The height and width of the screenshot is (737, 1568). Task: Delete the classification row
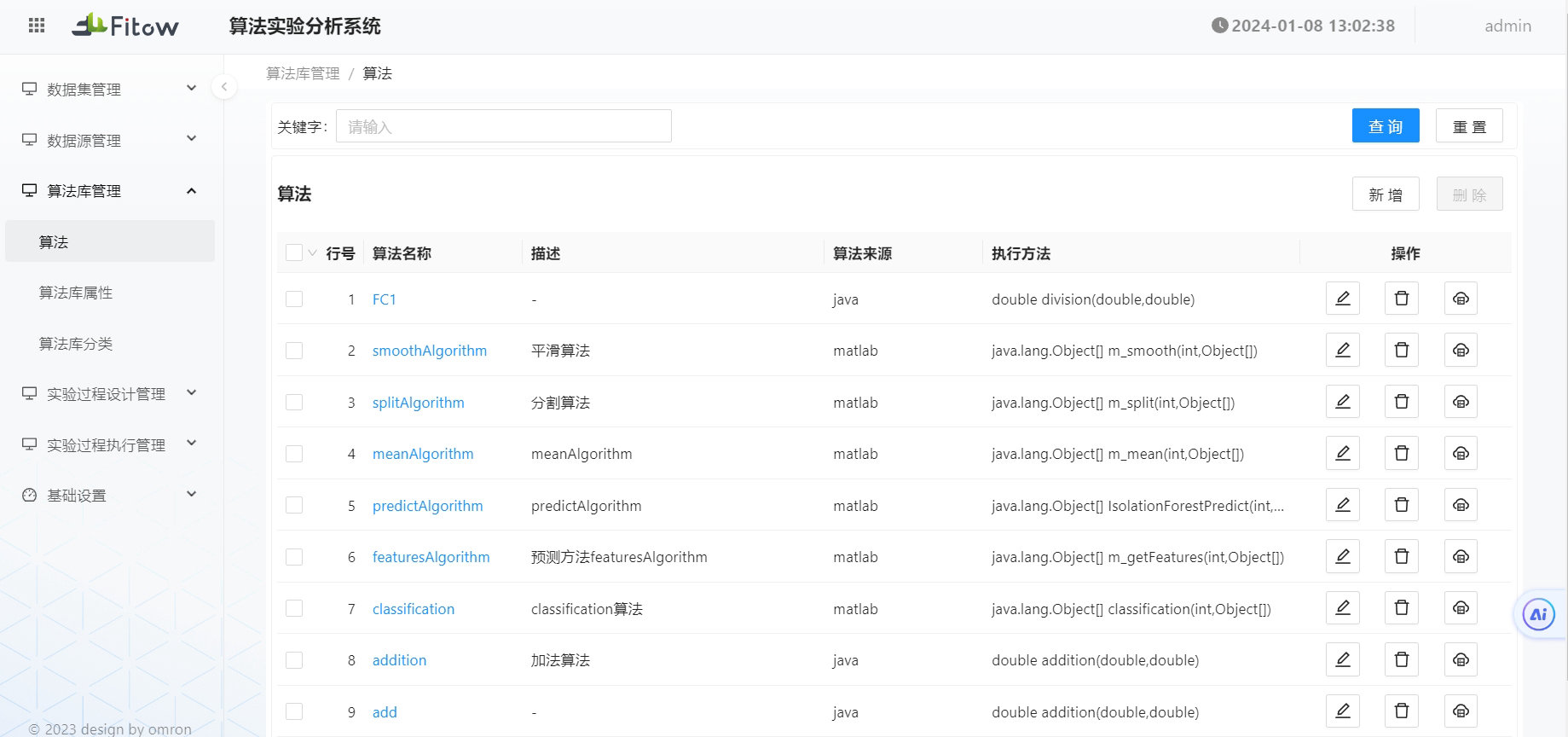(x=1402, y=608)
